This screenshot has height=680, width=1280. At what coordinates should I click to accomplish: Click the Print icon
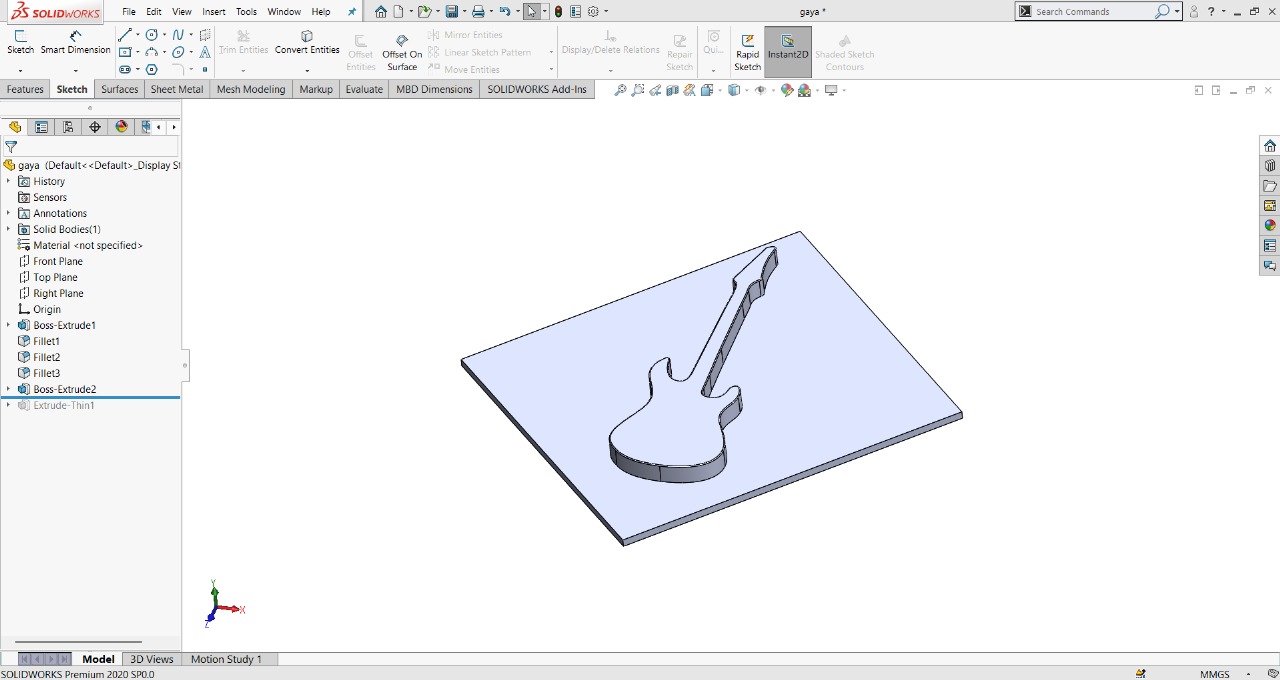point(478,12)
